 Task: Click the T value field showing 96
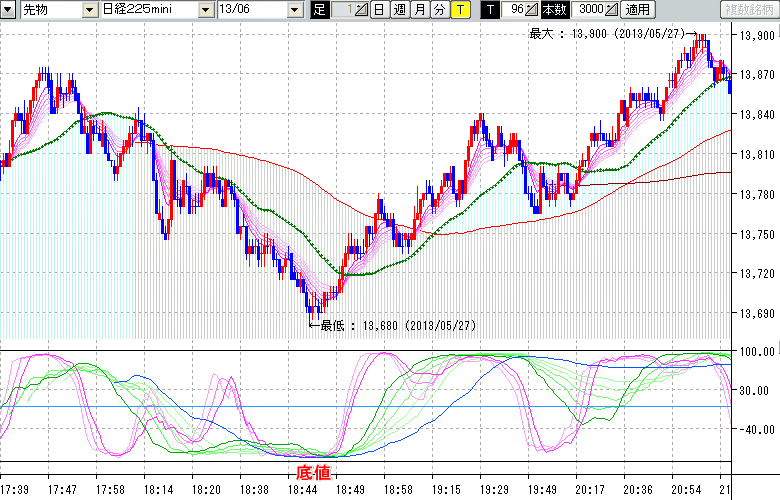[514, 9]
